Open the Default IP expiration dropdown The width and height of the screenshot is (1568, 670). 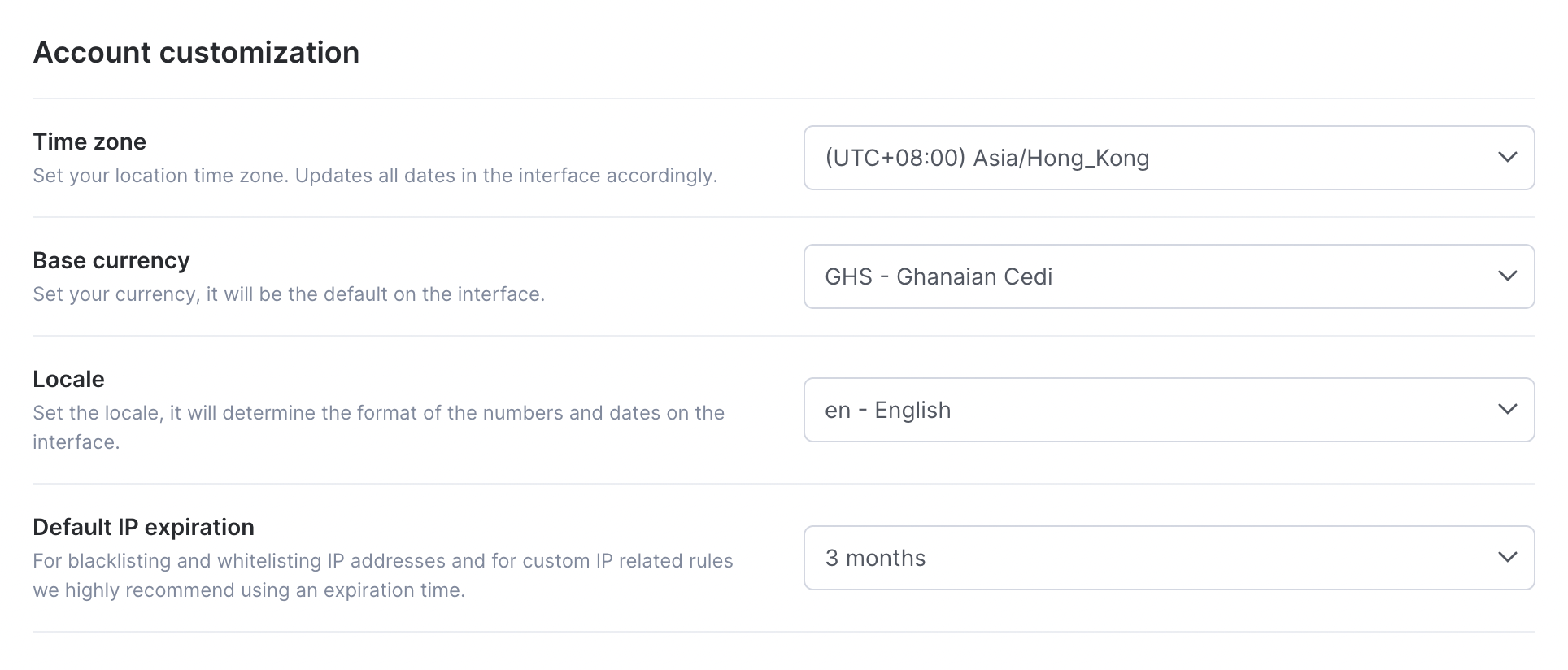[x=1168, y=558]
